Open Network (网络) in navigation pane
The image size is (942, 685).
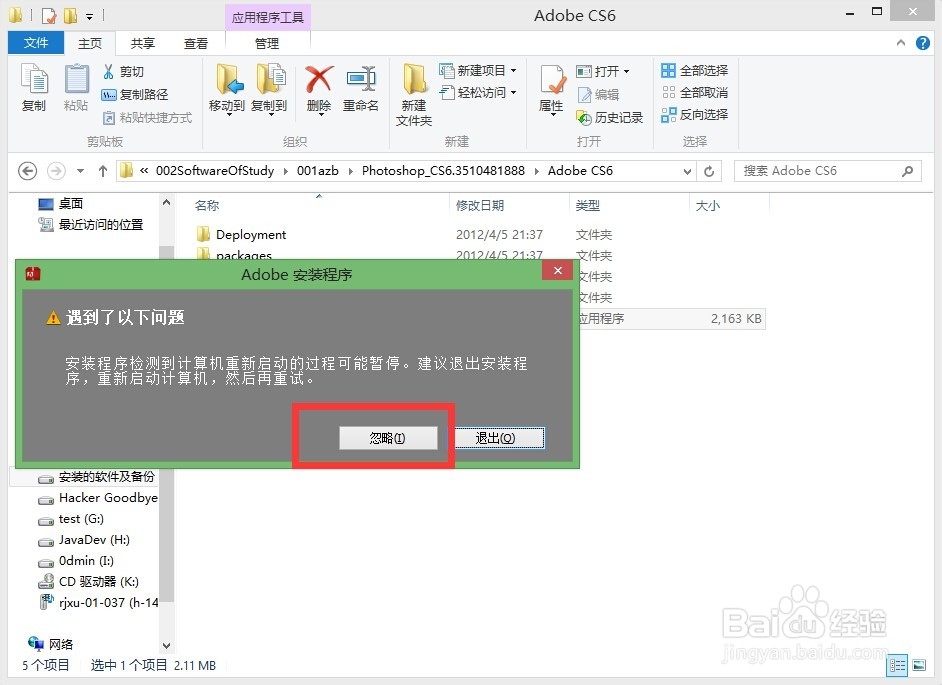click(50, 644)
